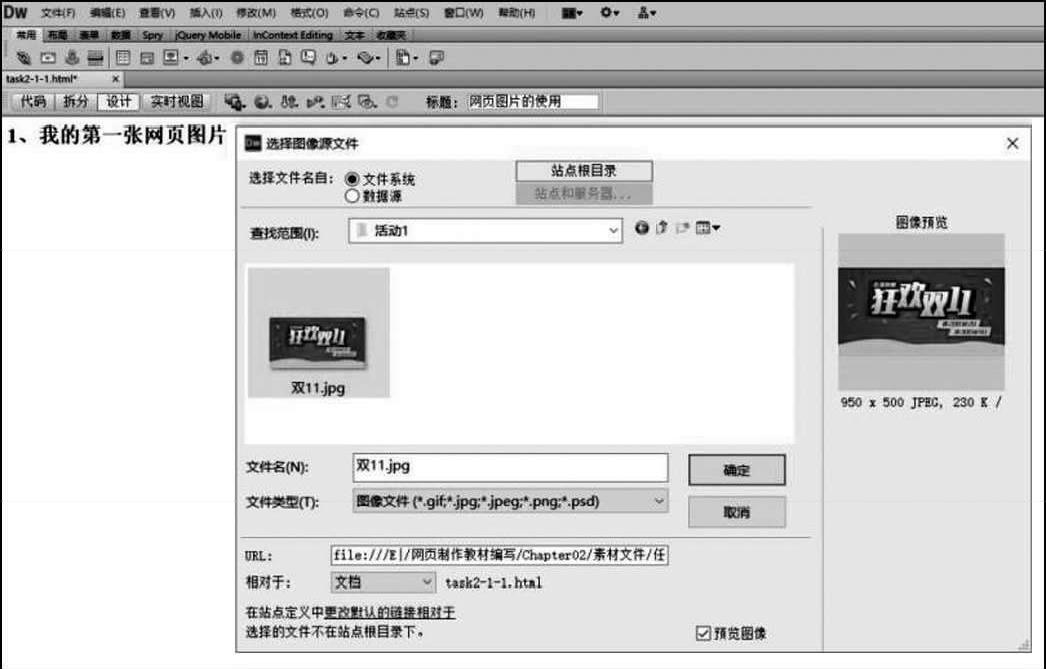Open the view menu dropdown in dialog
1046x669 pixels.
(708, 228)
